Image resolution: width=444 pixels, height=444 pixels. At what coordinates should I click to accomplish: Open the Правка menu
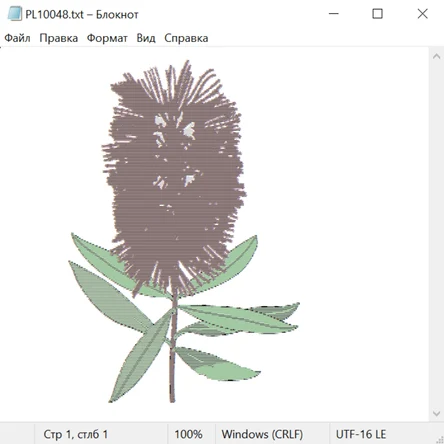click(59, 38)
